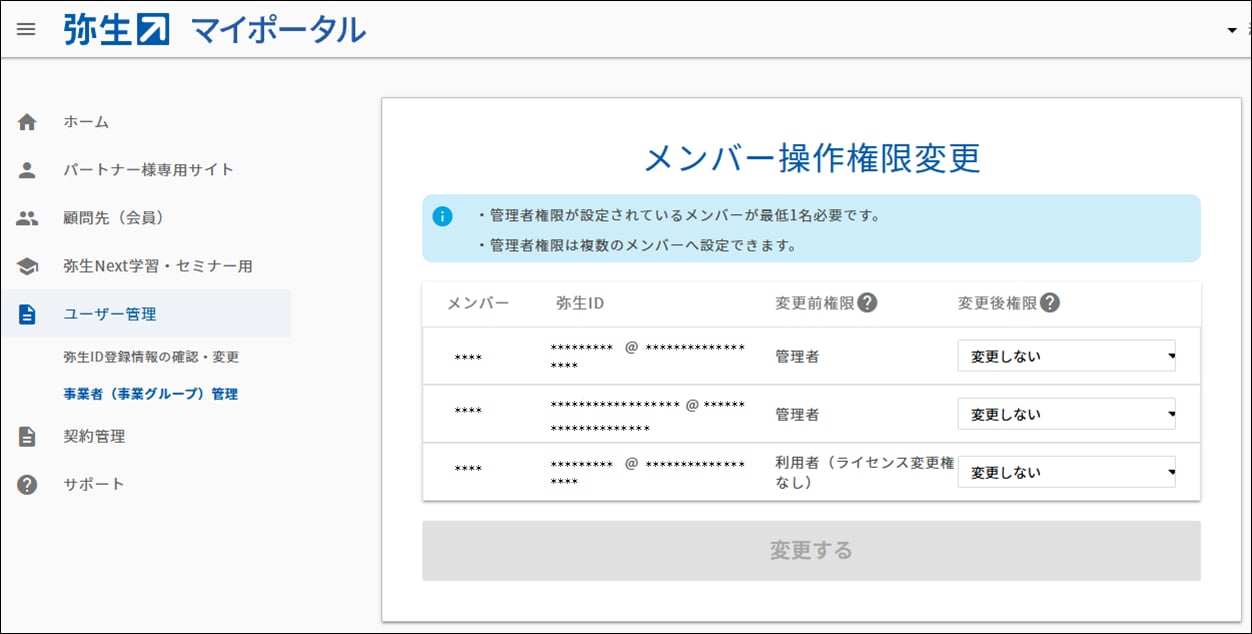This screenshot has height=634, width=1252.
Task: Click help icon next to 変更後権限
Action: (x=1050, y=303)
